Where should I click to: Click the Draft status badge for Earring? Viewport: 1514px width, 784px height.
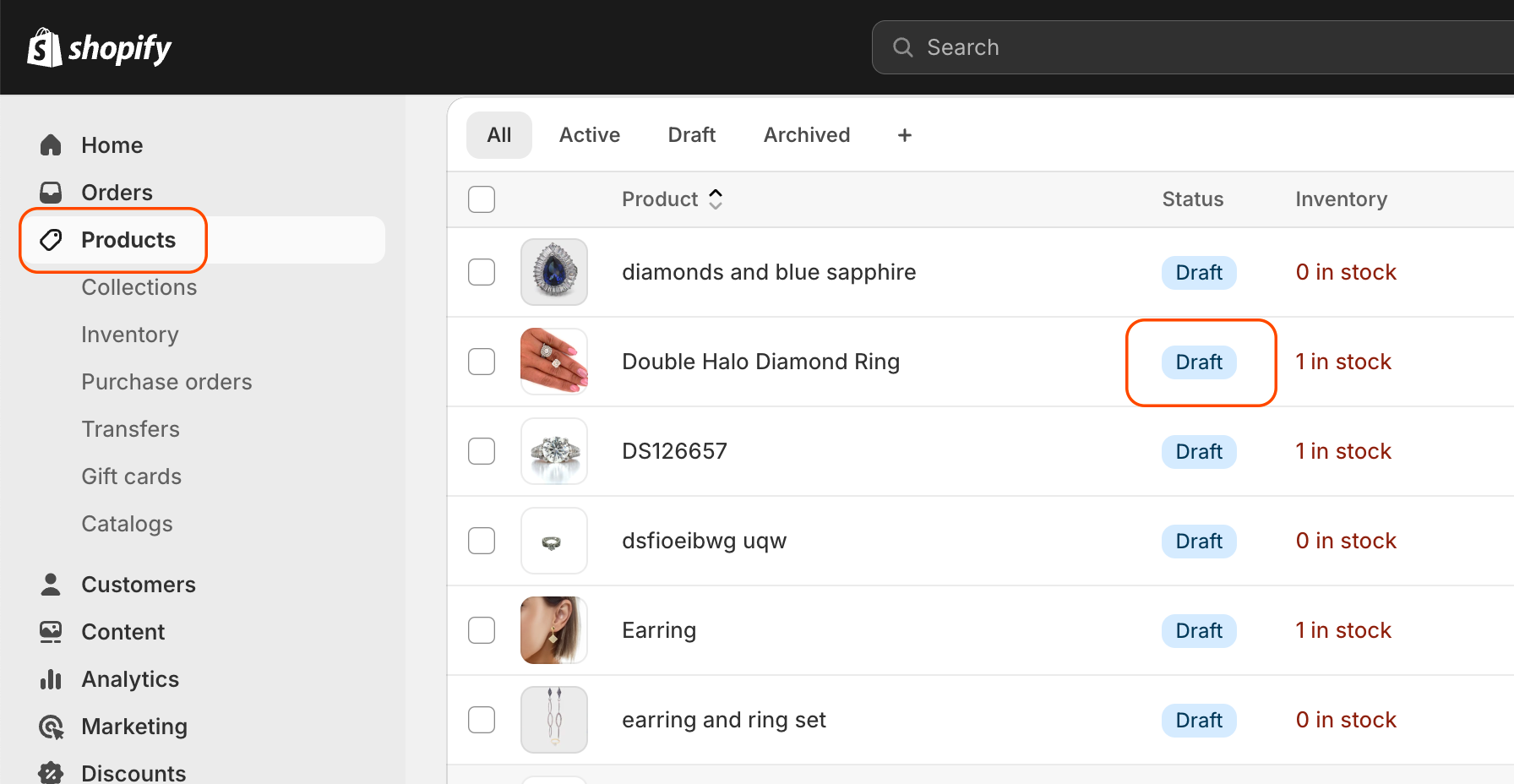pos(1199,630)
